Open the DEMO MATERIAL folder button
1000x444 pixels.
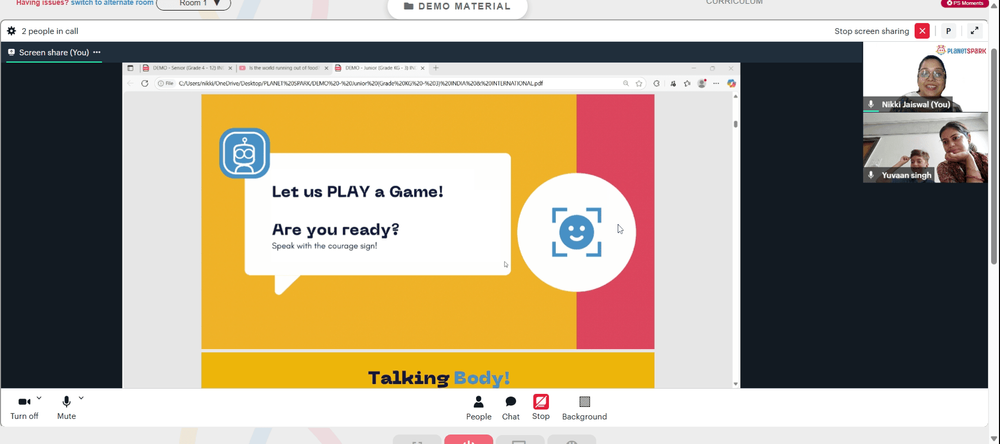[457, 7]
